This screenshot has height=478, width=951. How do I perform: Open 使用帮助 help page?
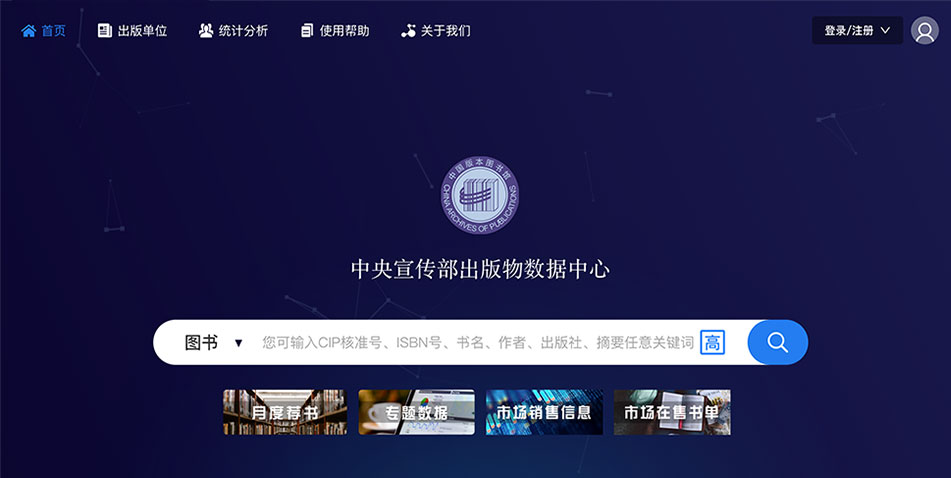[335, 31]
